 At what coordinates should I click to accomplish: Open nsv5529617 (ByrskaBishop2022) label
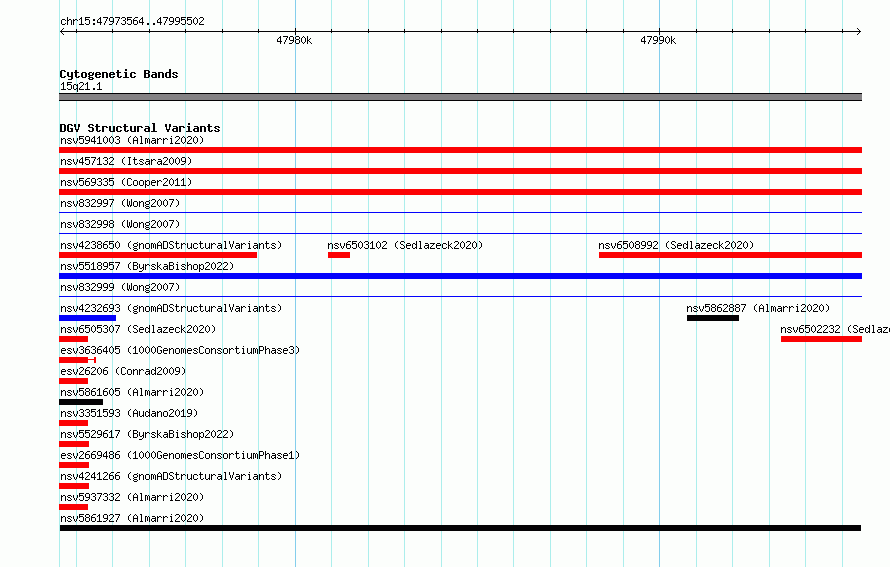[x=147, y=434]
